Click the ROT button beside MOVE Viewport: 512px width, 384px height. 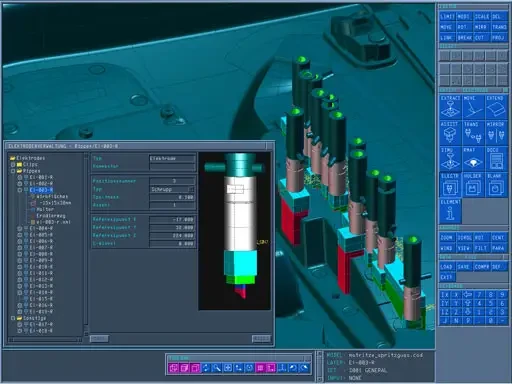[465, 27]
